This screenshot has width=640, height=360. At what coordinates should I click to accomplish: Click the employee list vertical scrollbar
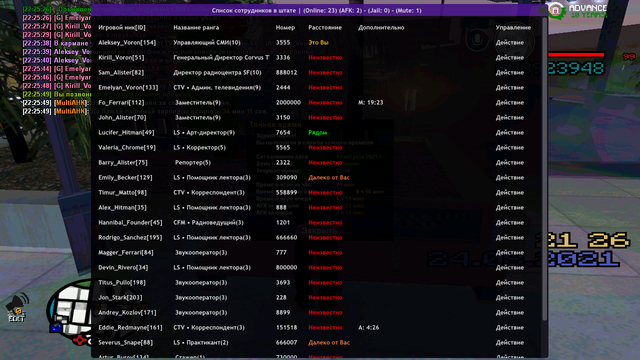(545, 169)
